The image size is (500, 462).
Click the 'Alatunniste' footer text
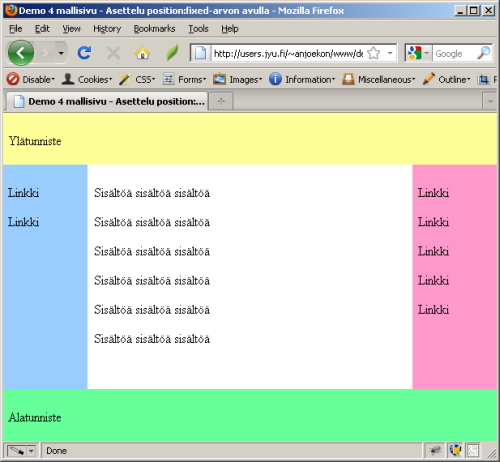pyautogui.click(x=35, y=417)
